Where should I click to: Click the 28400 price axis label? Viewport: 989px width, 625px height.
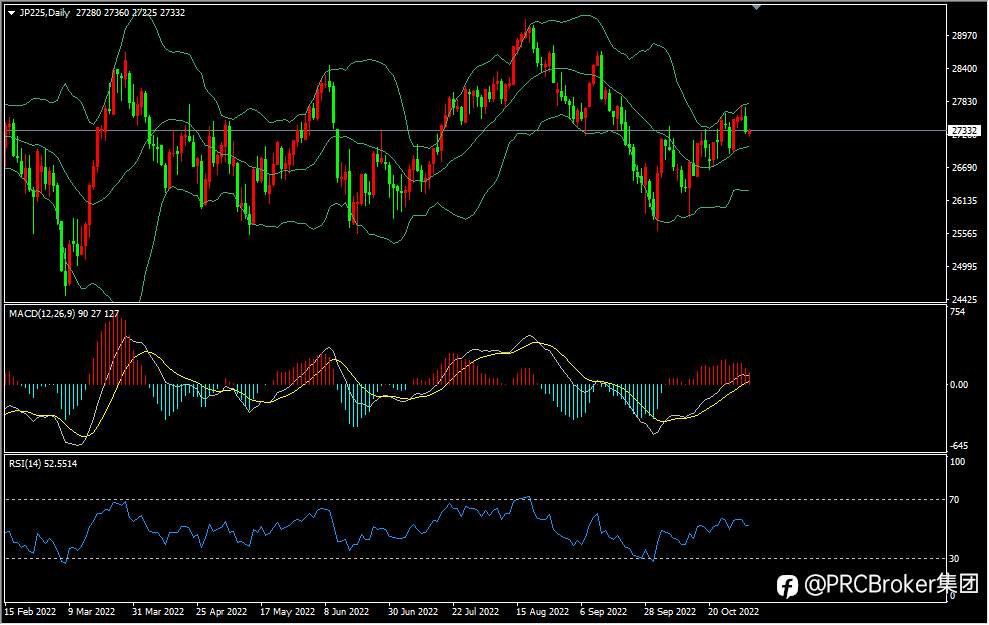click(964, 69)
